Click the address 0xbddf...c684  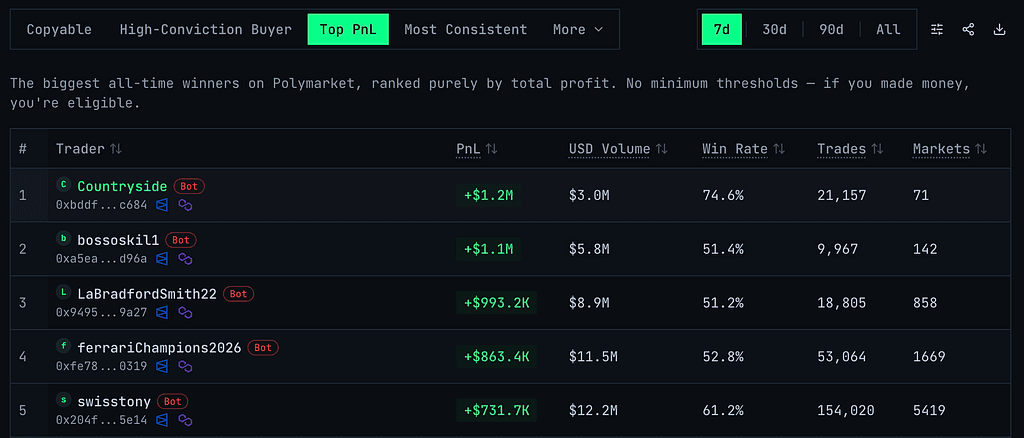101,206
